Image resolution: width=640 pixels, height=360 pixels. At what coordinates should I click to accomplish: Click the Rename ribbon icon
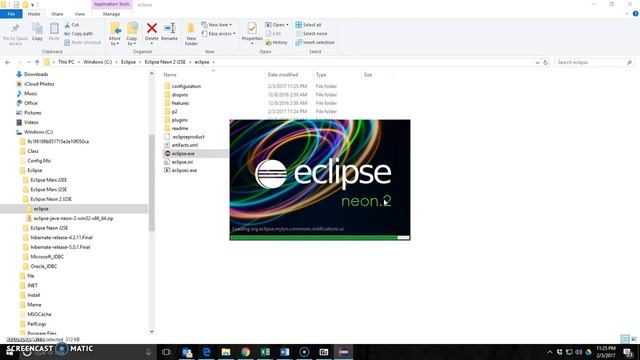tap(169, 28)
